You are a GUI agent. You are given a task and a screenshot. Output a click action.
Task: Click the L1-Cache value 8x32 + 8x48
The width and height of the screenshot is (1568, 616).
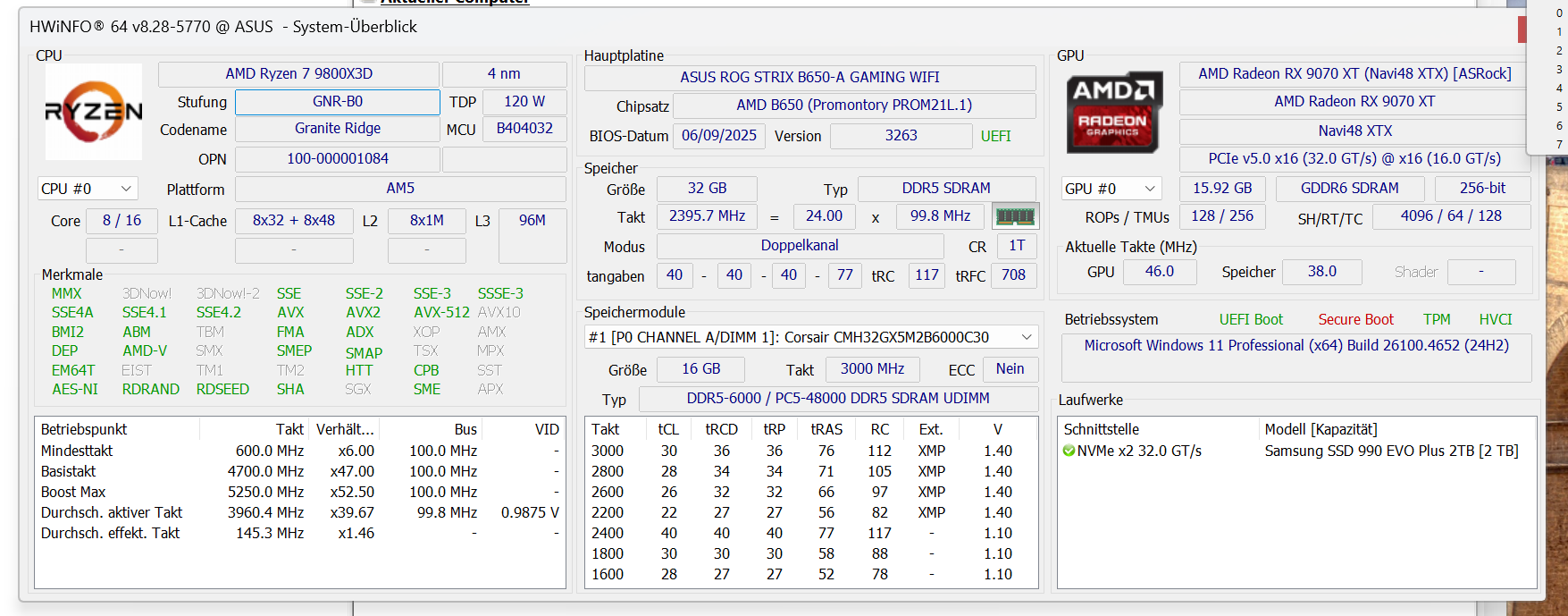point(294,221)
